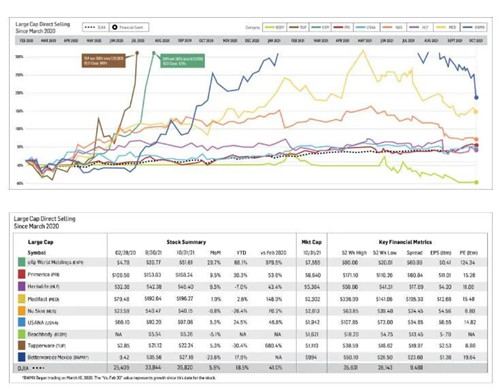Click the DJIA row label
The height and width of the screenshot is (390, 500).
(30, 368)
